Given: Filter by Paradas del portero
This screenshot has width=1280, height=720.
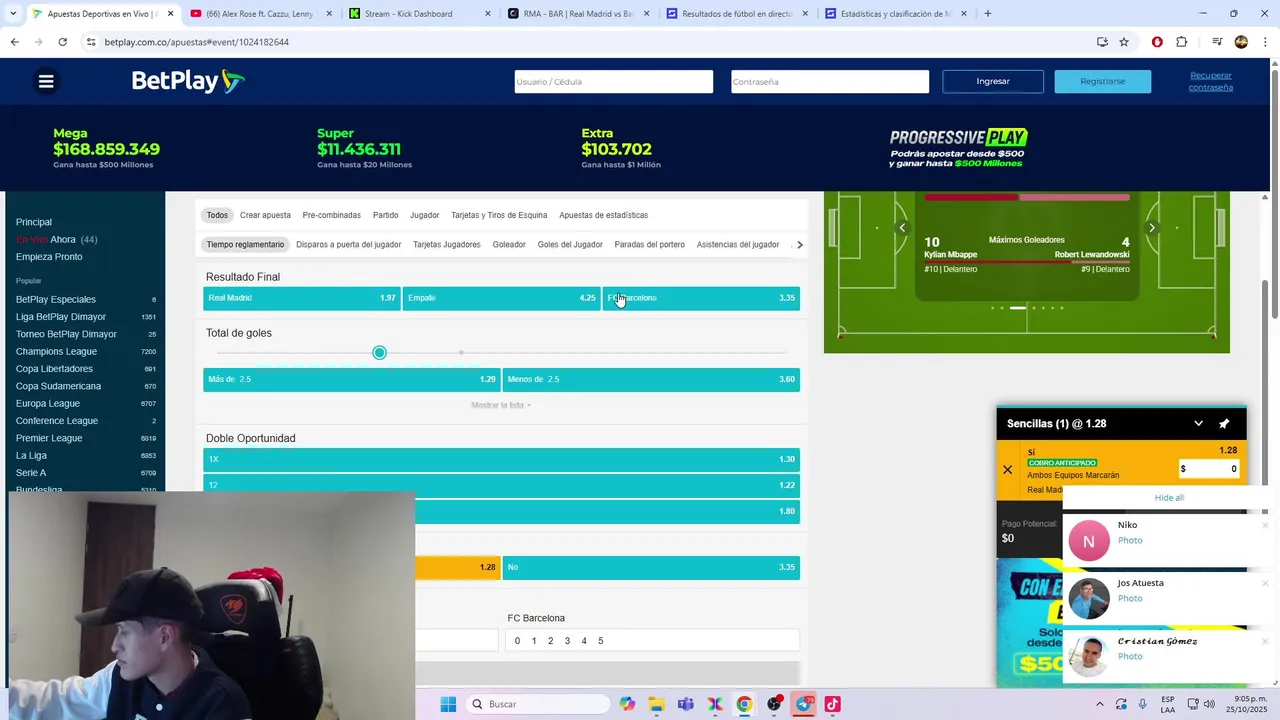Looking at the screenshot, I should pyautogui.click(x=649, y=244).
